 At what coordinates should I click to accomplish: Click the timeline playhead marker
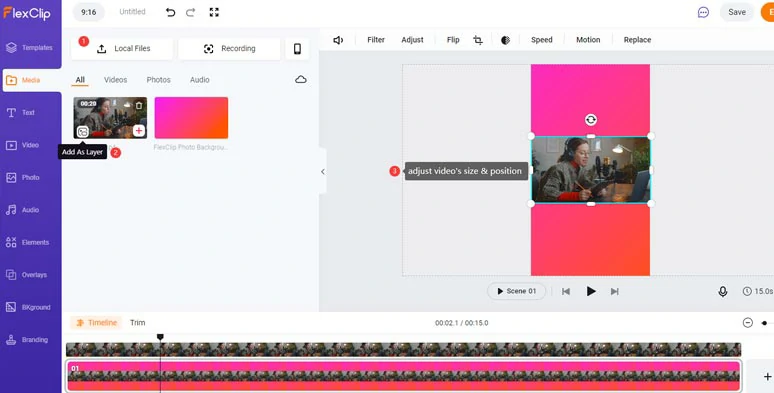160,337
